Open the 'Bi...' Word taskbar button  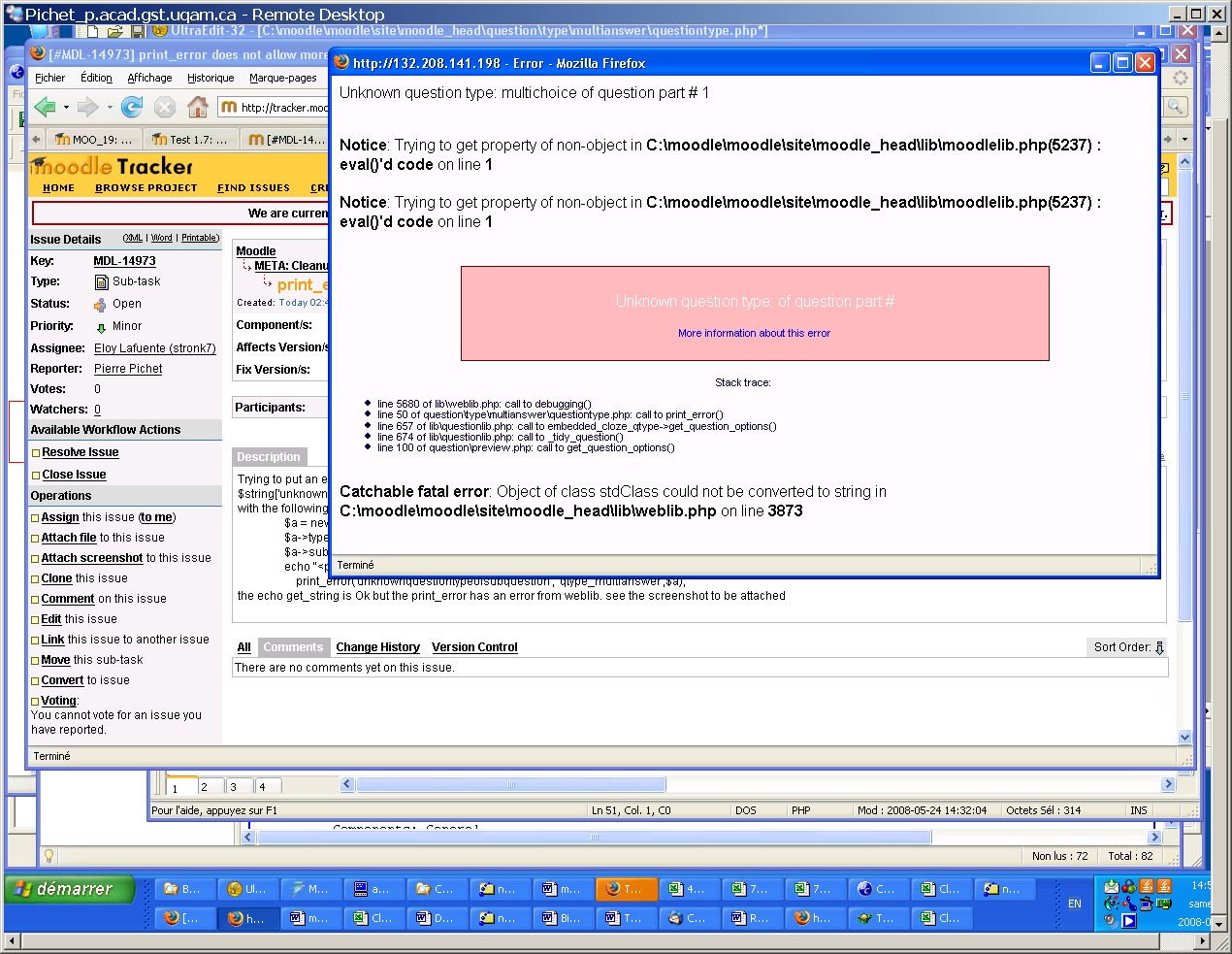(564, 918)
